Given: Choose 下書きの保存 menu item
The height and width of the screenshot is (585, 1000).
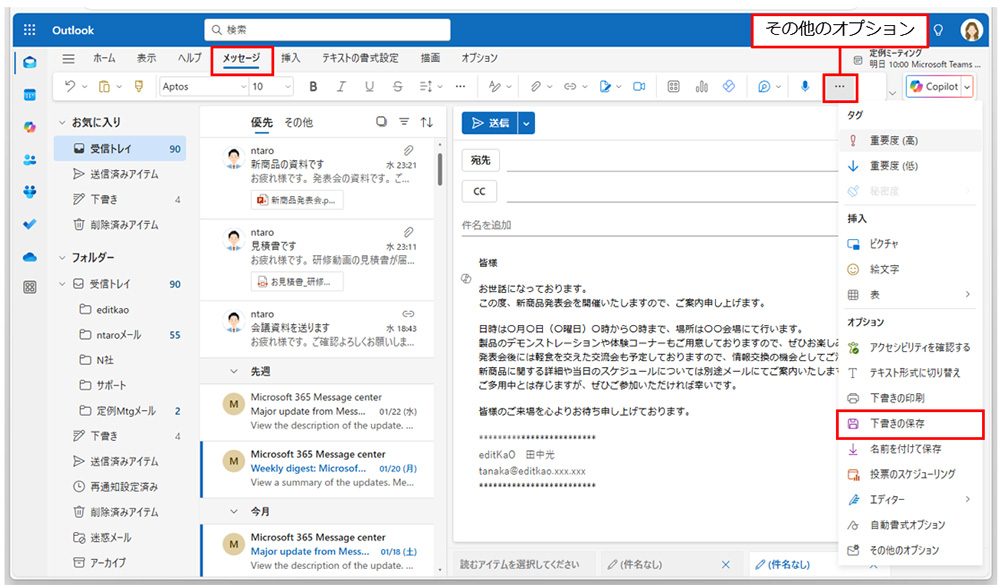Looking at the screenshot, I should [910, 424].
